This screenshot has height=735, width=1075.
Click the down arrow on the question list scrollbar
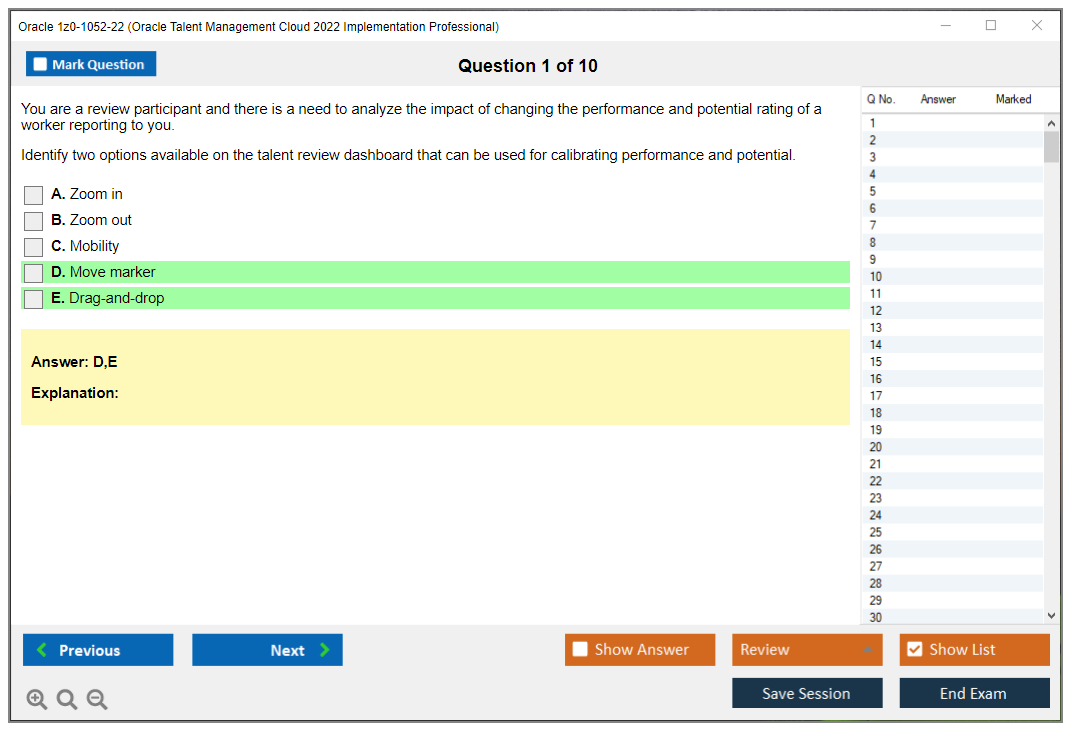1050,616
